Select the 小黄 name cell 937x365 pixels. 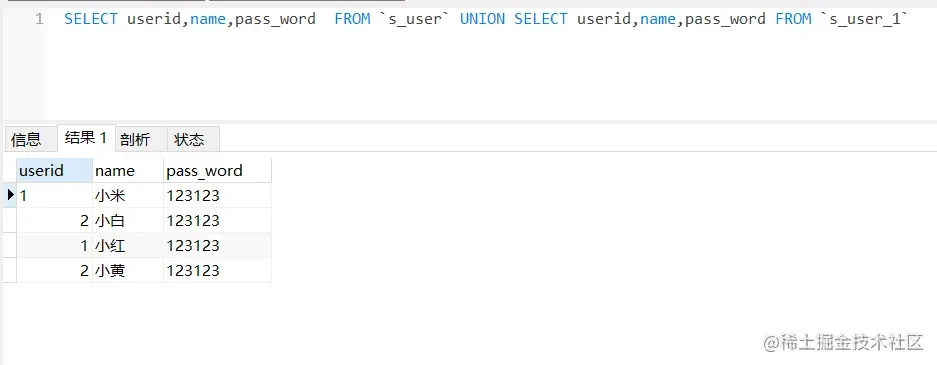pyautogui.click(x=128, y=271)
